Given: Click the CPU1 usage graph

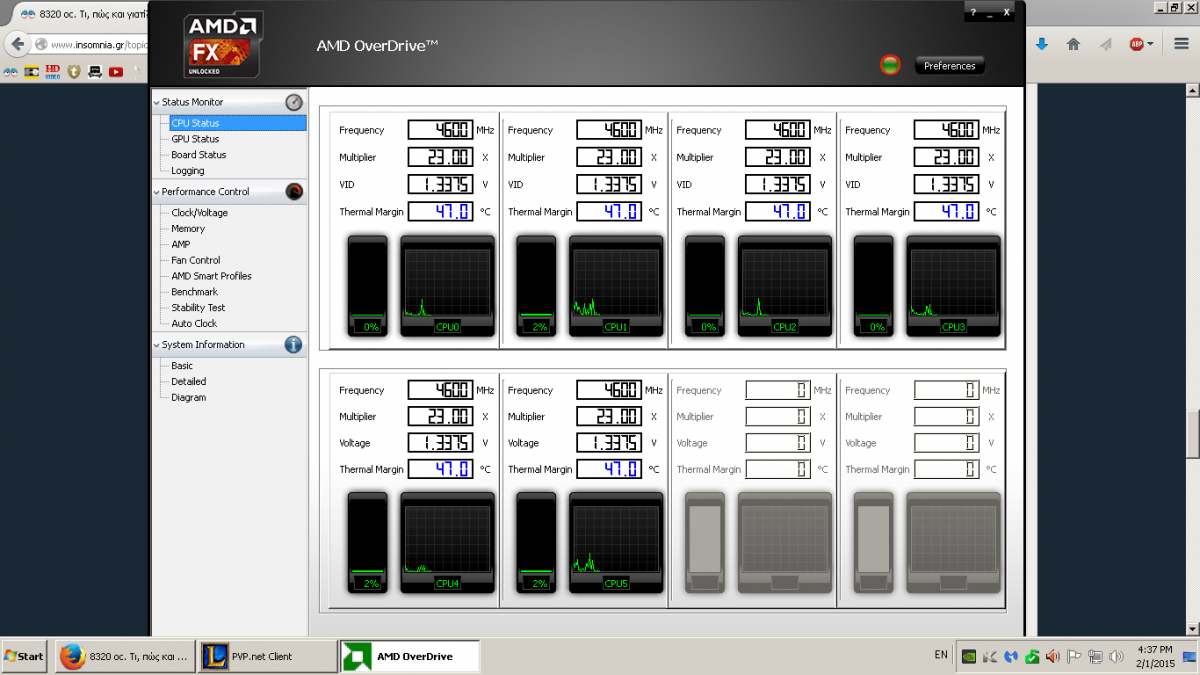Looking at the screenshot, I should point(616,286).
